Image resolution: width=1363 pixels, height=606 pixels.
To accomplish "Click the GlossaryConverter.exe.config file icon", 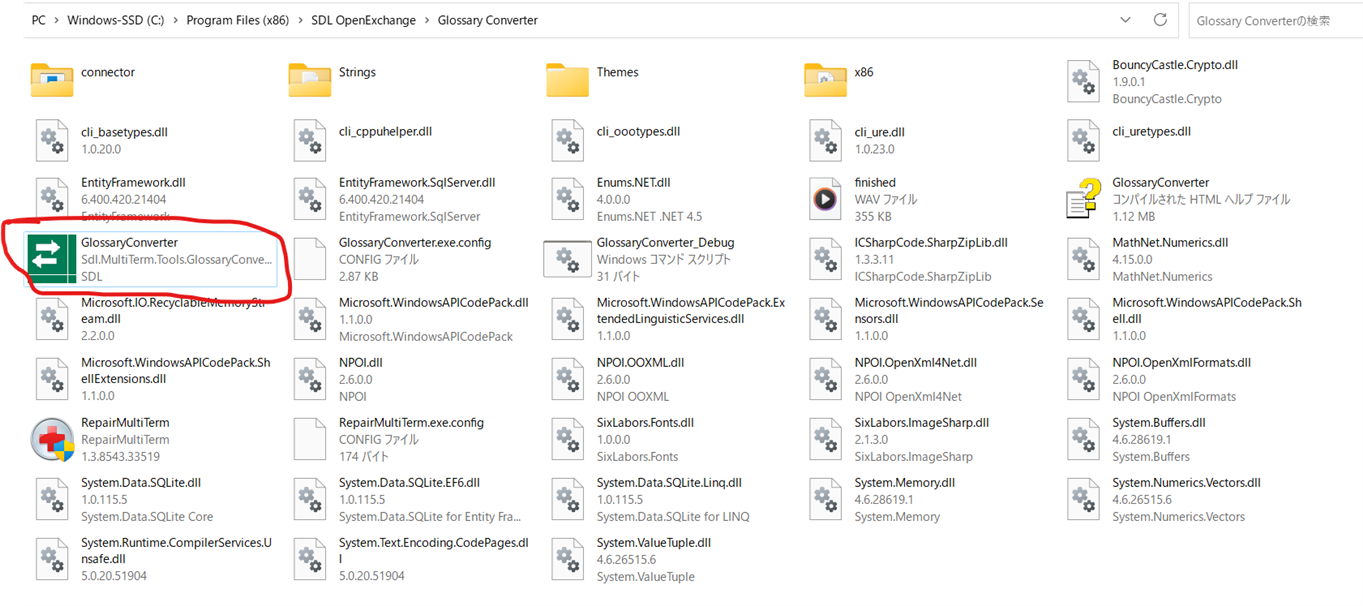I will 310,260.
